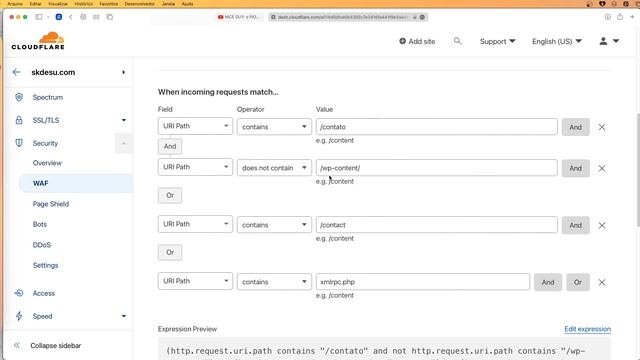Click the Safari tab overview icon
The image size is (640, 360).
(109, 17)
